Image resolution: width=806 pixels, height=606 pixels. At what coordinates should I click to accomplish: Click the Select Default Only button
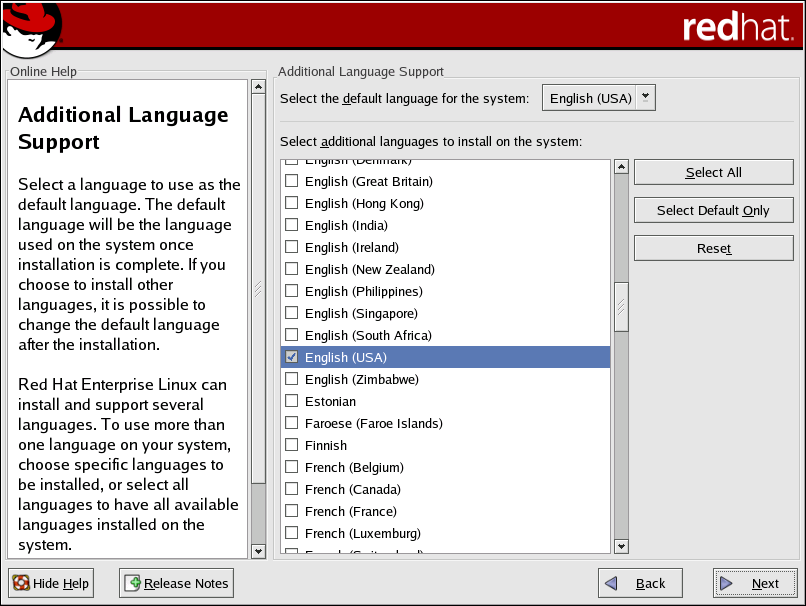click(713, 210)
